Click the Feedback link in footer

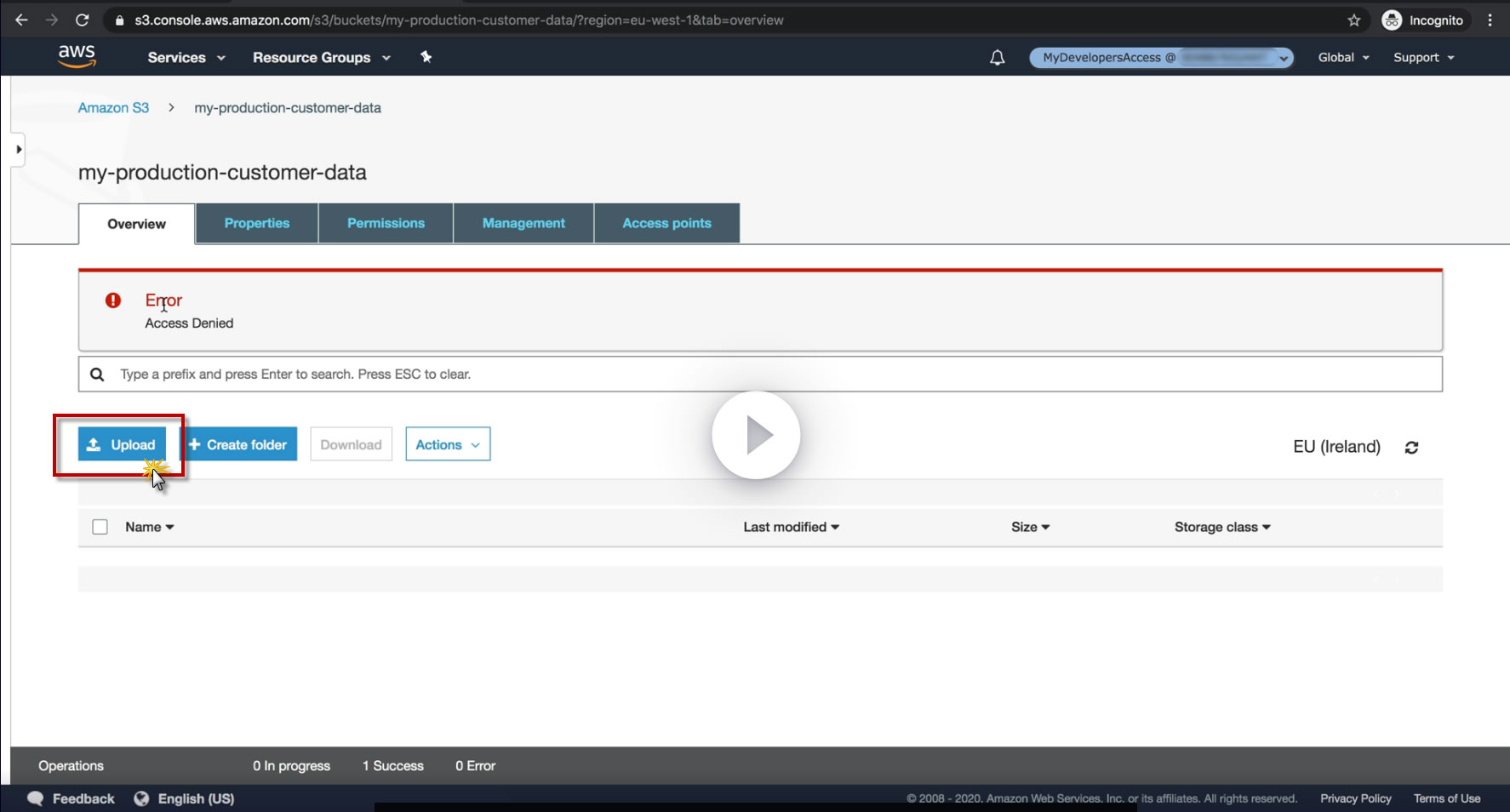(83, 798)
